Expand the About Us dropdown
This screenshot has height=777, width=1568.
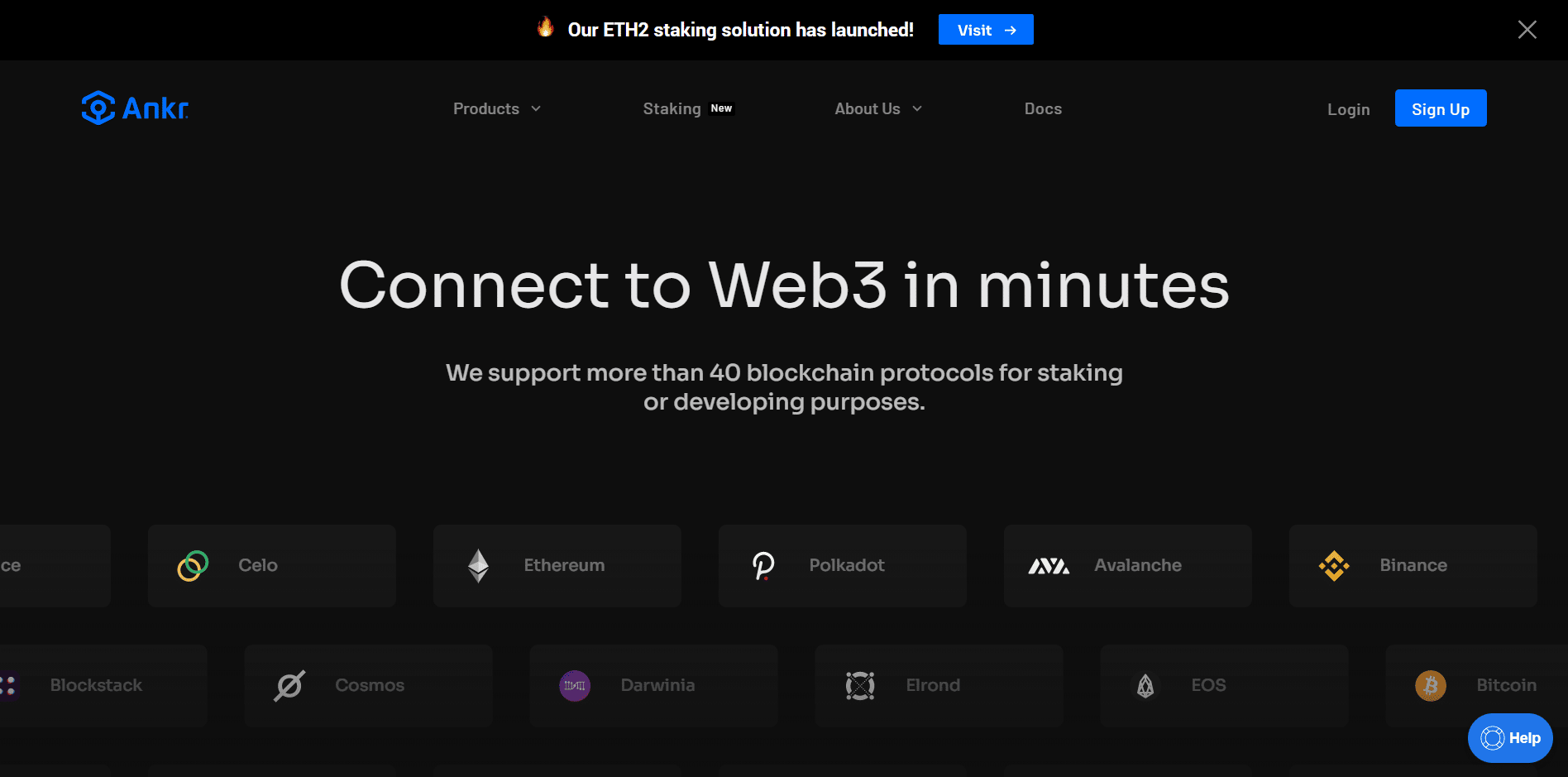(877, 109)
